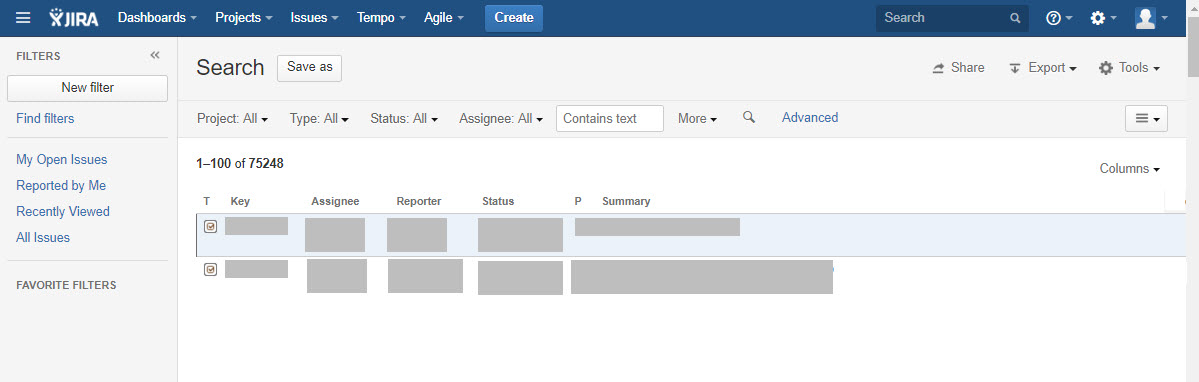This screenshot has width=1199, height=382.
Task: Sort by Key column header
Action: 240,202
